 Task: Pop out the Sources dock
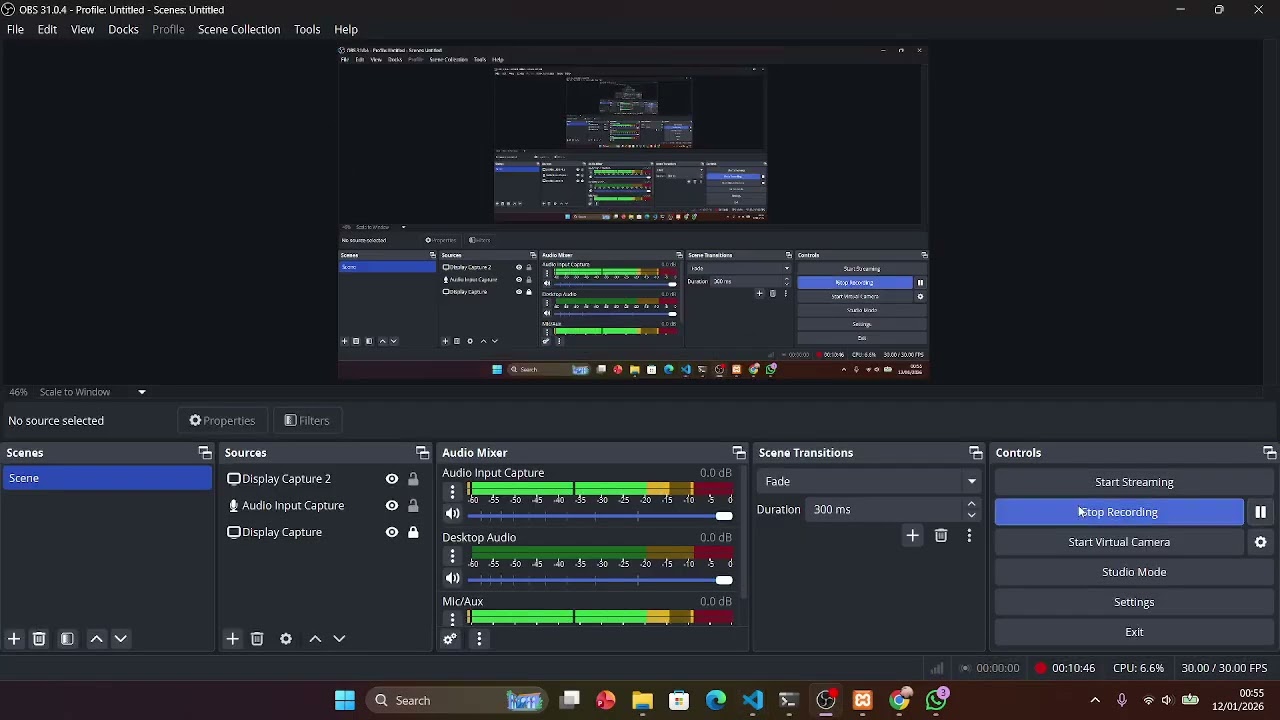click(x=422, y=453)
